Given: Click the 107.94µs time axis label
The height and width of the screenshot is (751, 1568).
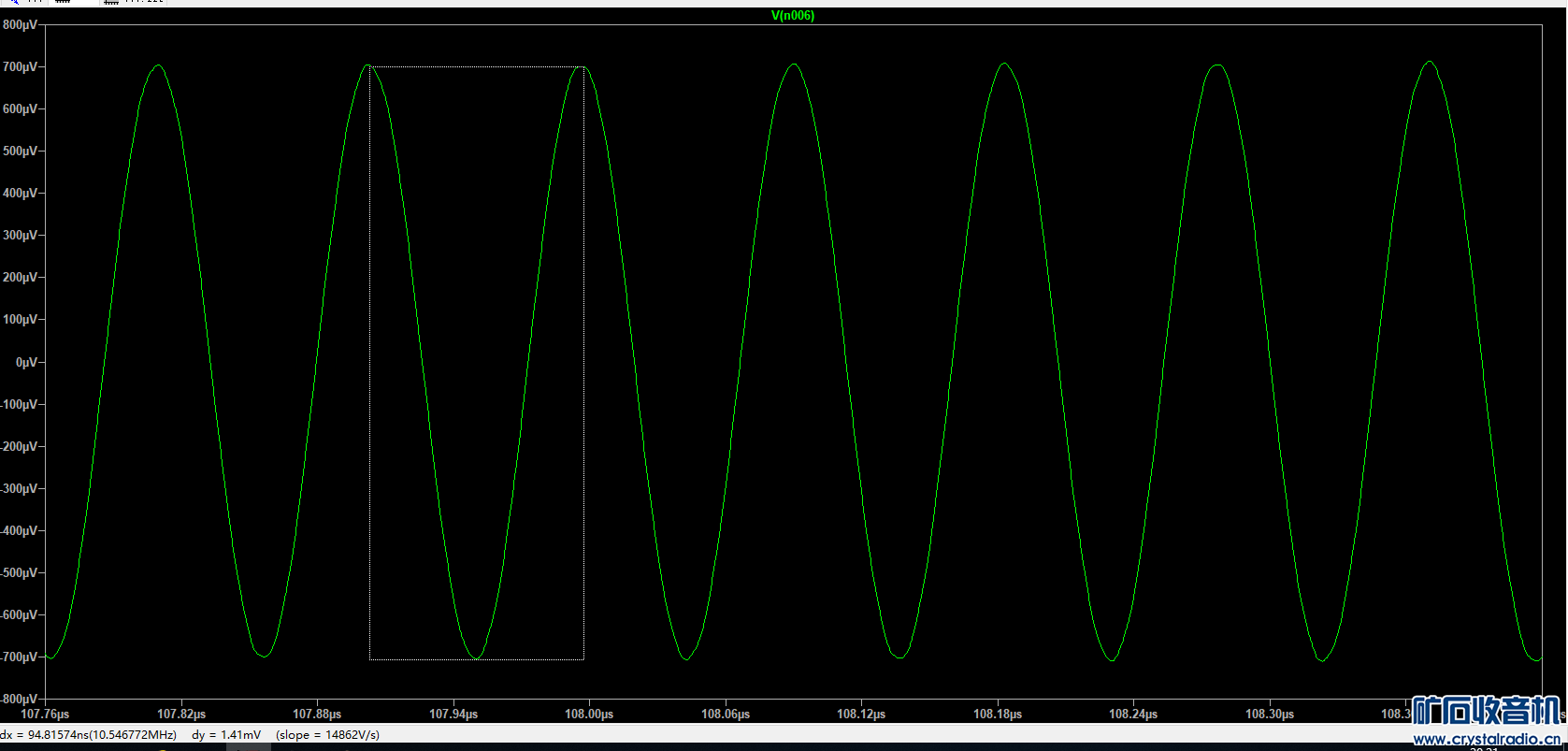Looking at the screenshot, I should (x=453, y=715).
